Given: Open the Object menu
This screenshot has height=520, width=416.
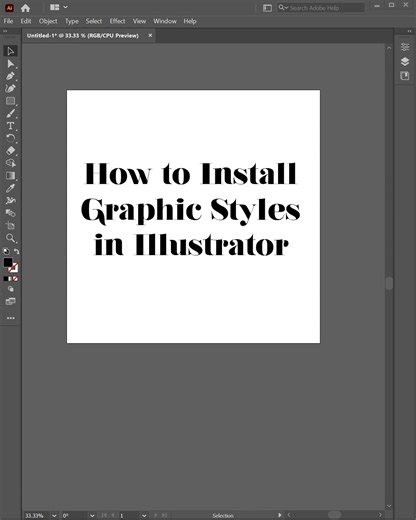Looking at the screenshot, I should coord(48,21).
